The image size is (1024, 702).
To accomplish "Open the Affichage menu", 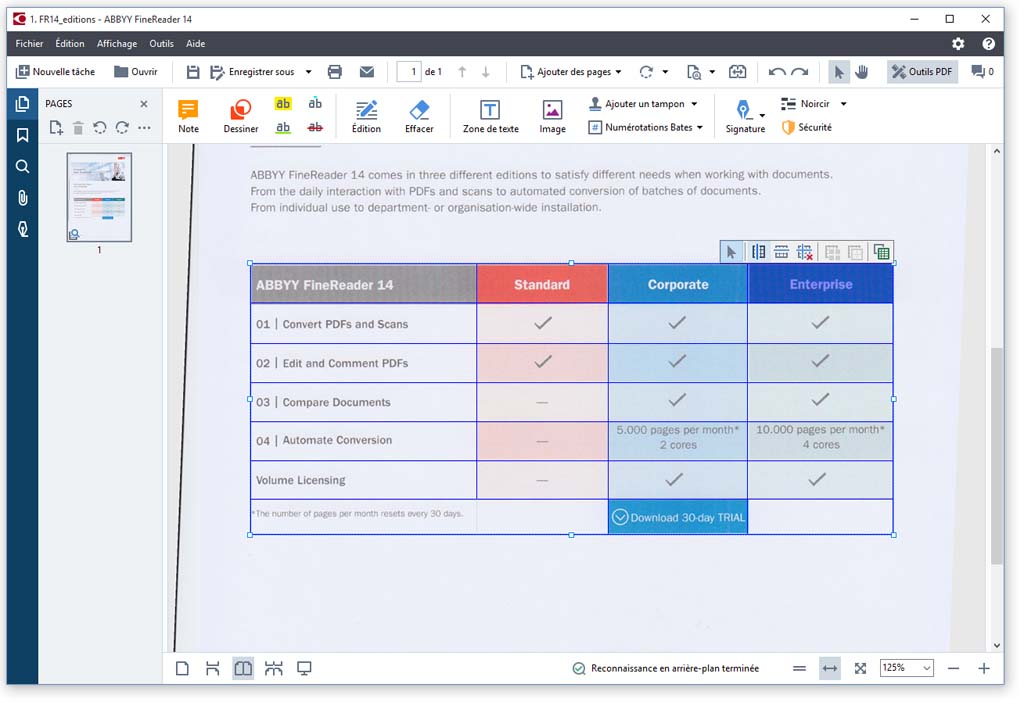I will click(x=117, y=44).
